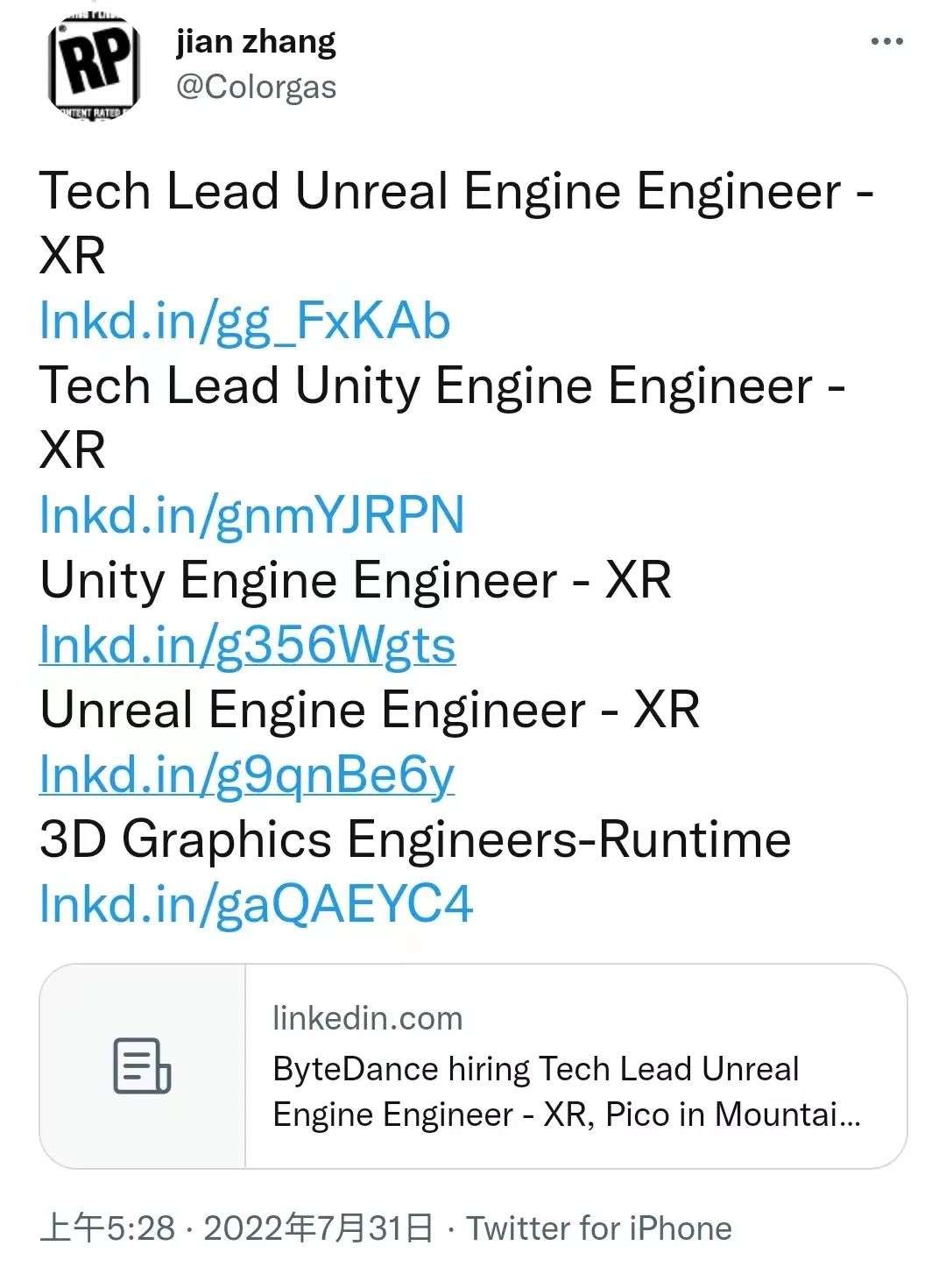The height and width of the screenshot is (1288, 946).
Task: Click the "Tech Lead Unity Engine Engineer" text
Action: (x=427, y=386)
